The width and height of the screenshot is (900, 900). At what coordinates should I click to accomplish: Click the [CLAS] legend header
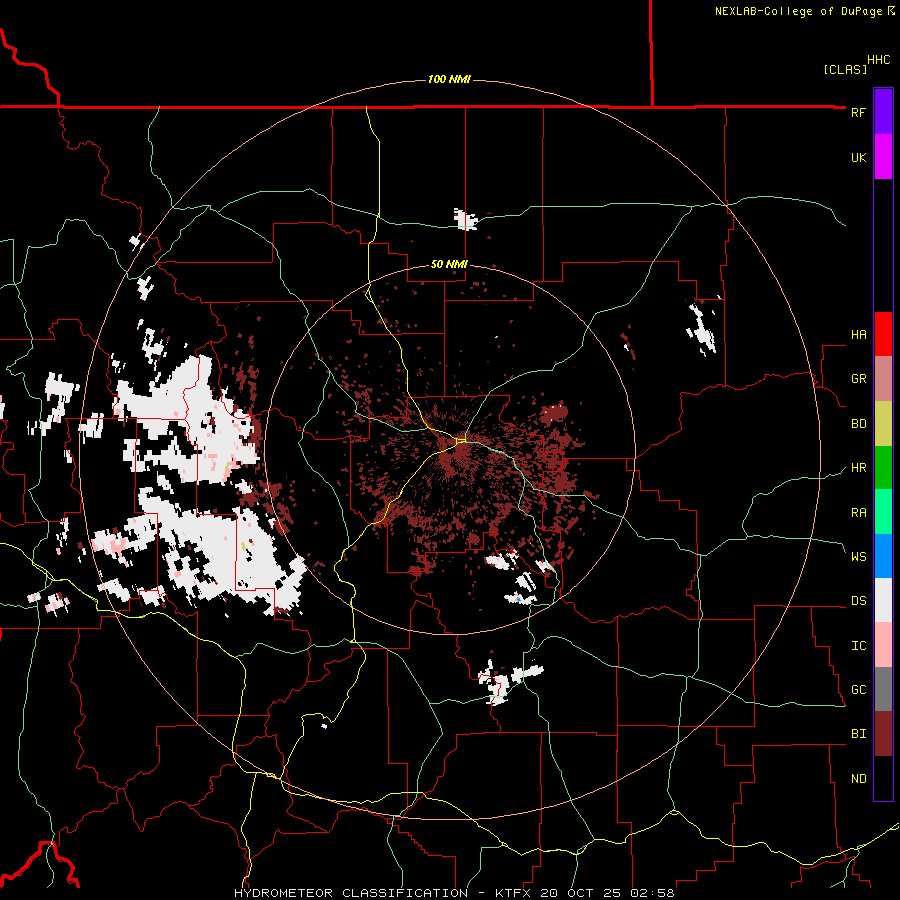845,69
